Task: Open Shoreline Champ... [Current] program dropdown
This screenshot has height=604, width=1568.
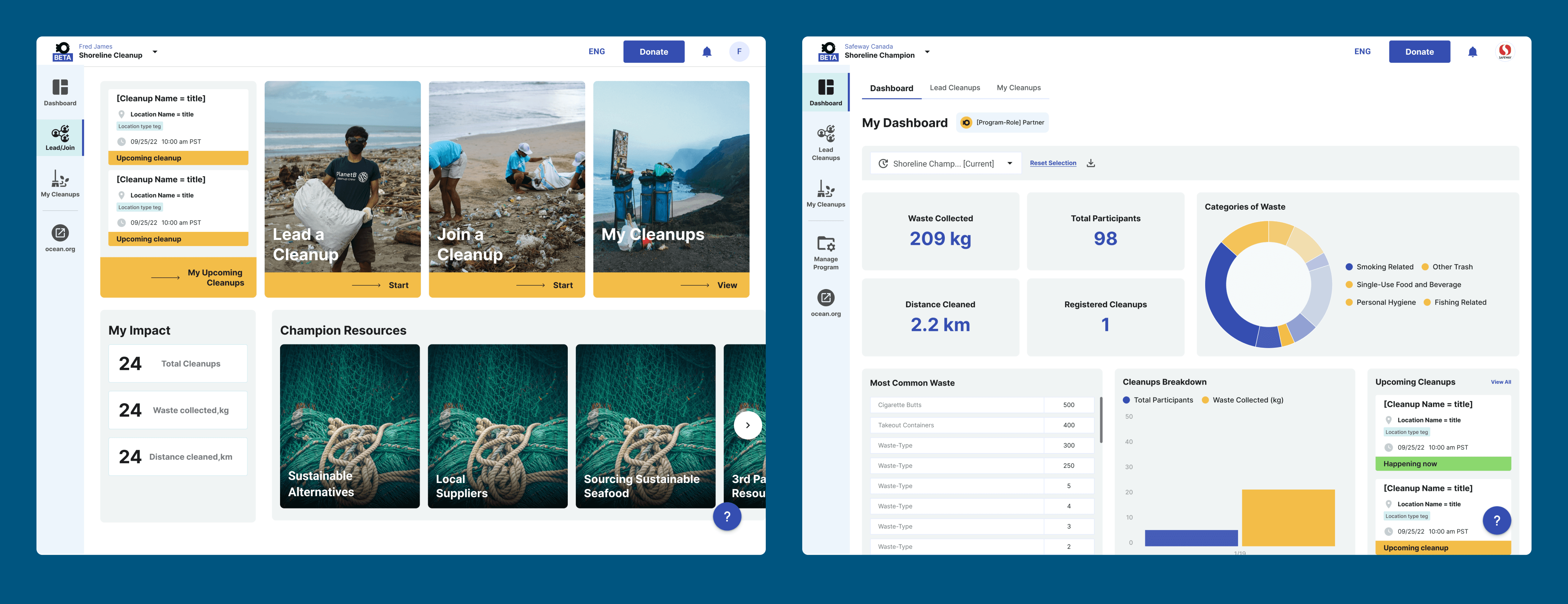Action: (946, 163)
